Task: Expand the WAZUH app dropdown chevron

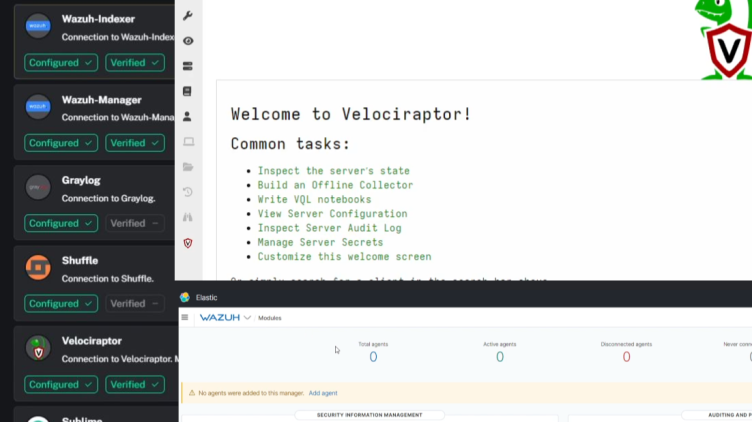Action: (x=247, y=318)
